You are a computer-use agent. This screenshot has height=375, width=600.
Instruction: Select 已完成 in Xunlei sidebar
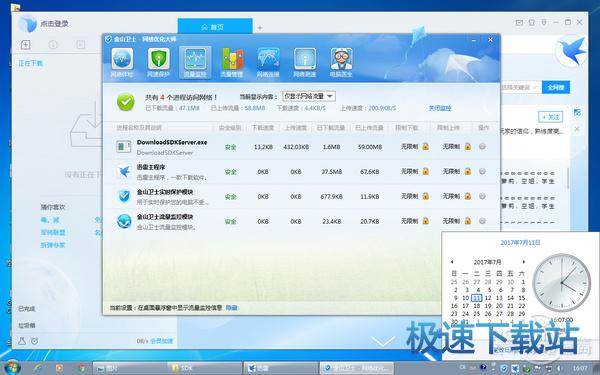tap(26, 308)
